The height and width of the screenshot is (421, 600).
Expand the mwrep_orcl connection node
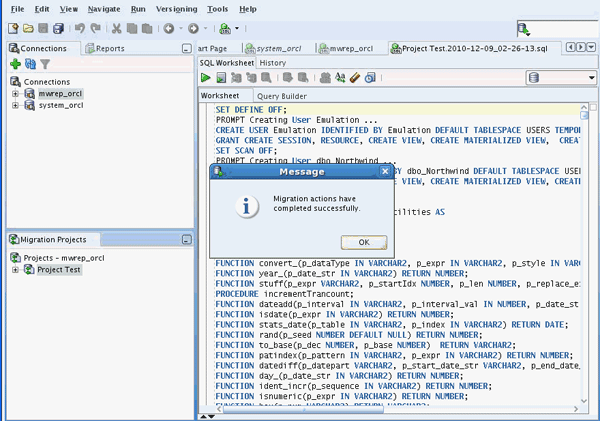pos(16,93)
